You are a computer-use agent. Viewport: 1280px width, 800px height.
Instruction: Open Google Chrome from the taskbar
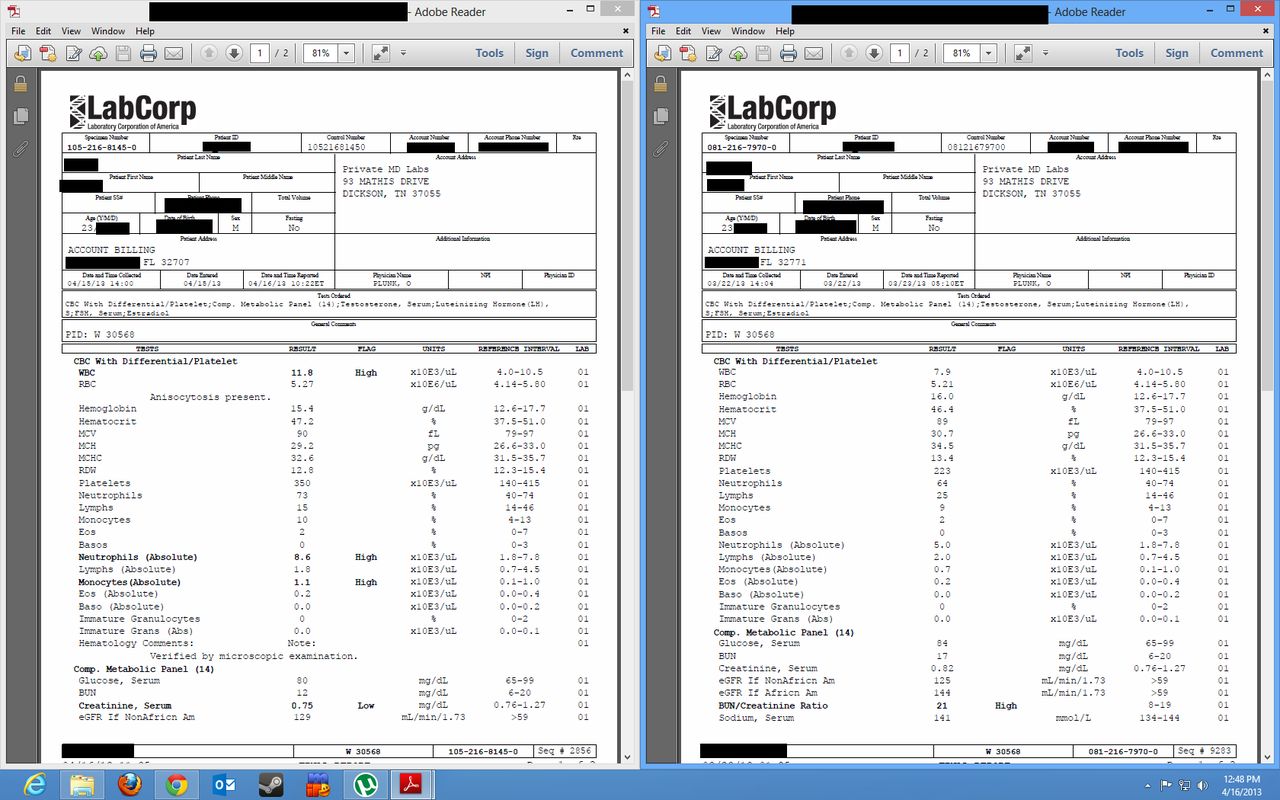click(177, 784)
